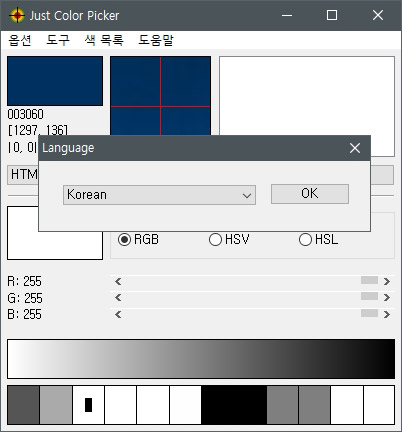Click the R slider thumb
This screenshot has height=432, width=402.
(369, 280)
